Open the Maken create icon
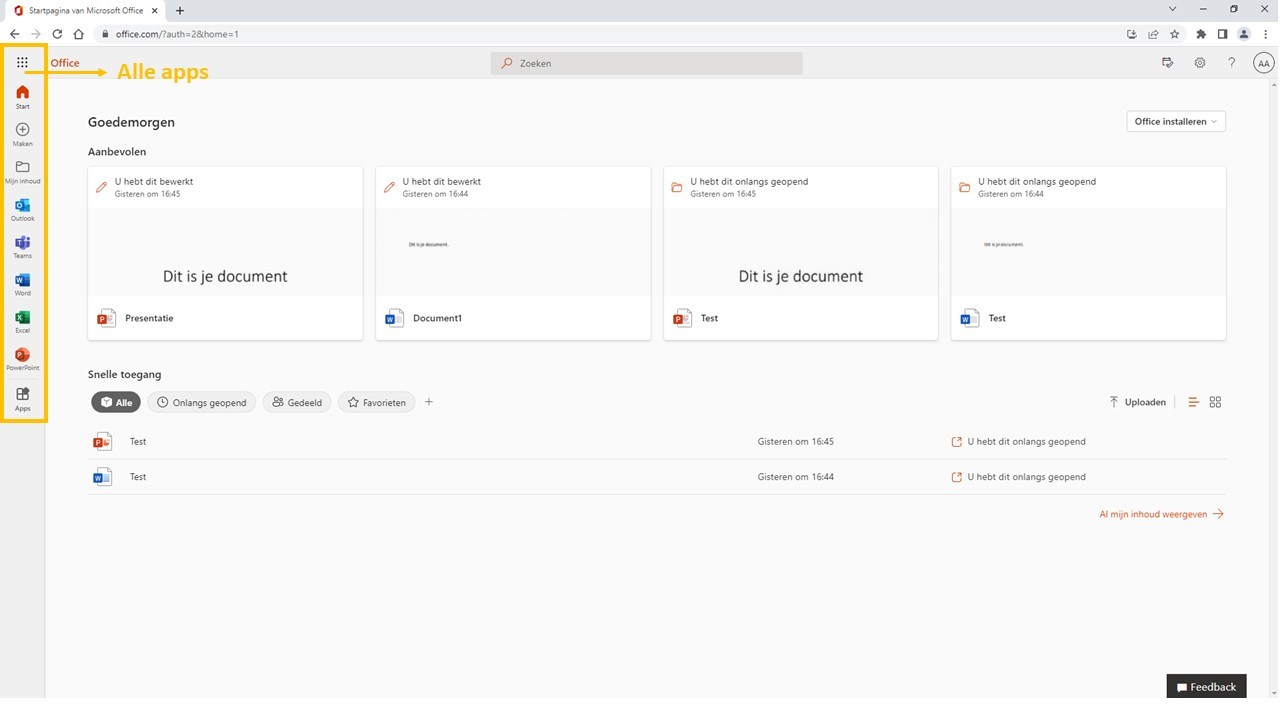Screen dimensions: 1280x720 point(22,134)
